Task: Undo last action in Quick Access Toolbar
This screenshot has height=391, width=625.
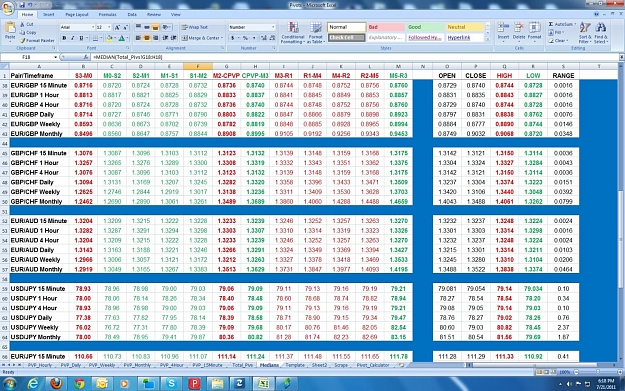Action: click(x=31, y=5)
